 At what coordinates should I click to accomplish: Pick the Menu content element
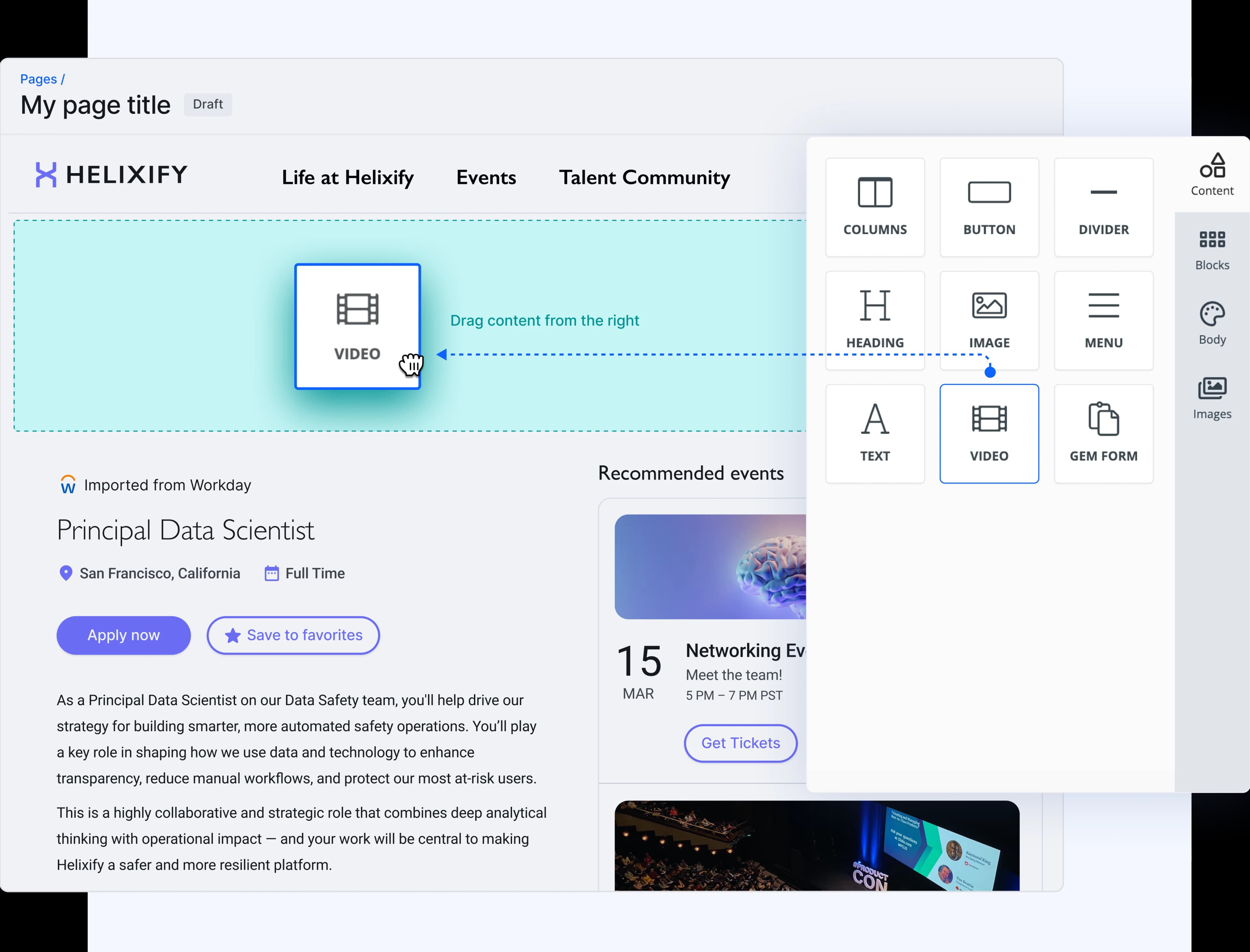[x=1103, y=320]
